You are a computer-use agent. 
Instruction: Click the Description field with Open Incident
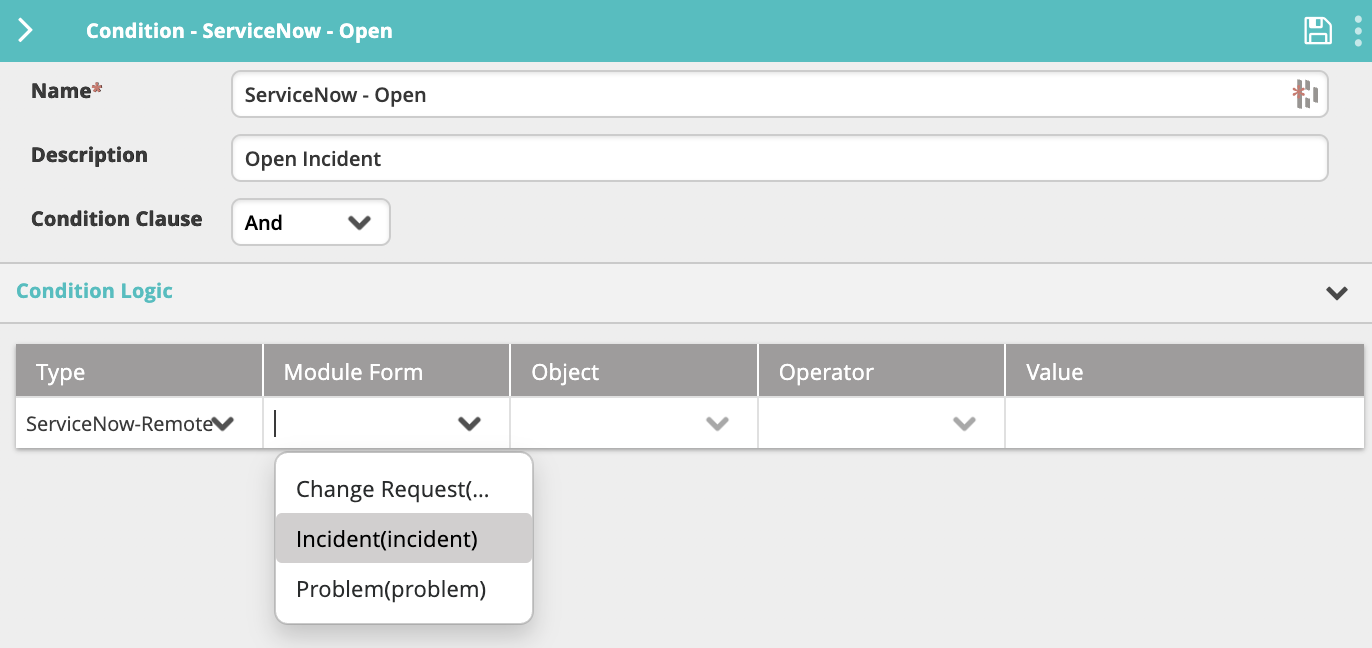(x=779, y=158)
